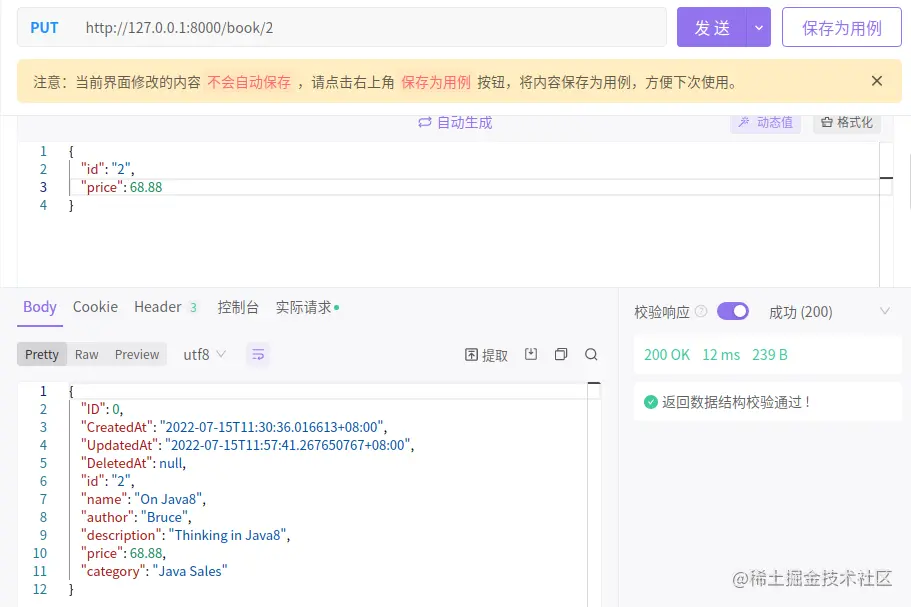
Task: Dismiss the yellow notice banner
Action: click(877, 81)
